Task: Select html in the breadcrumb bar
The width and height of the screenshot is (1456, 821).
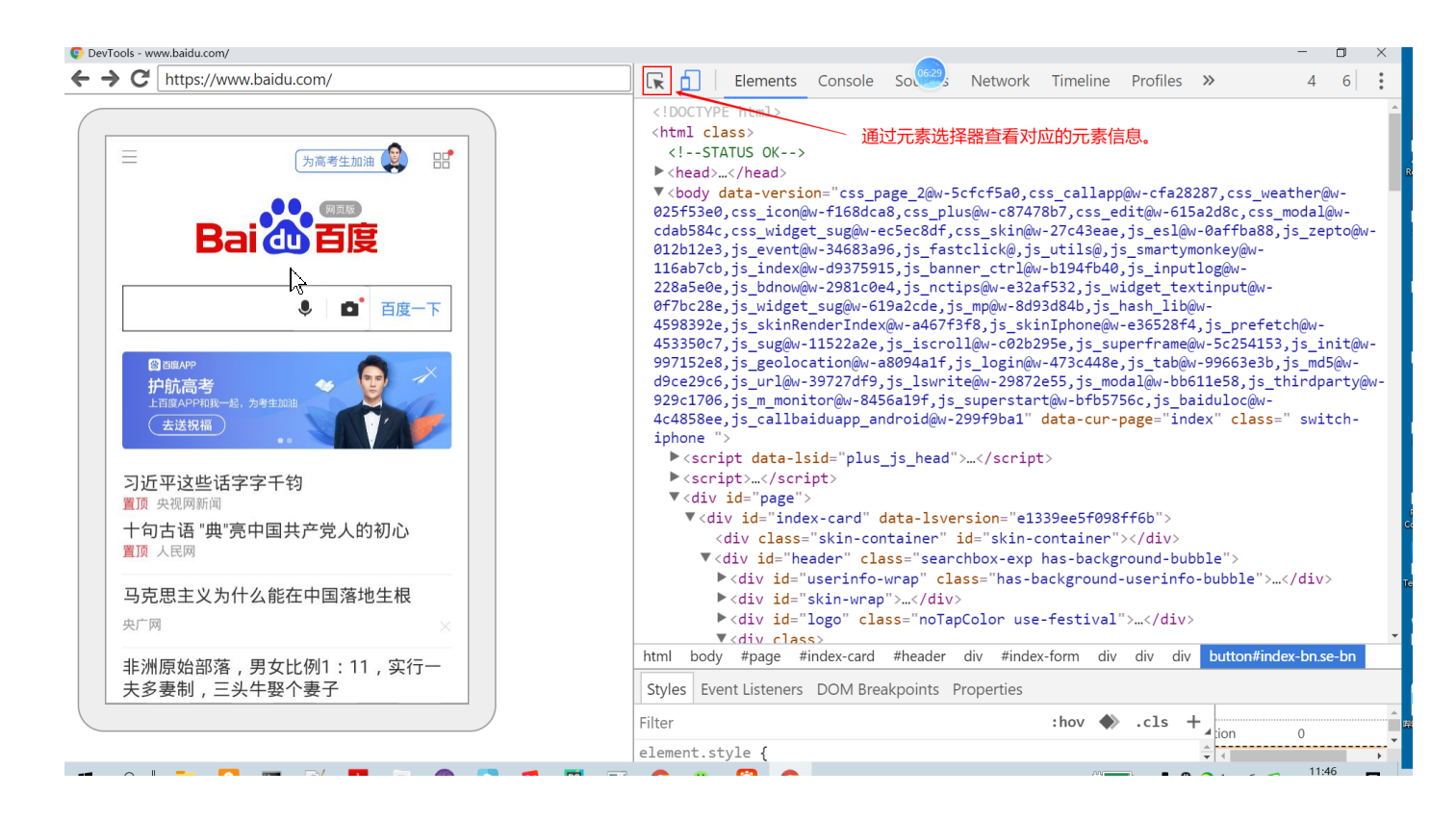Action: 657,656
